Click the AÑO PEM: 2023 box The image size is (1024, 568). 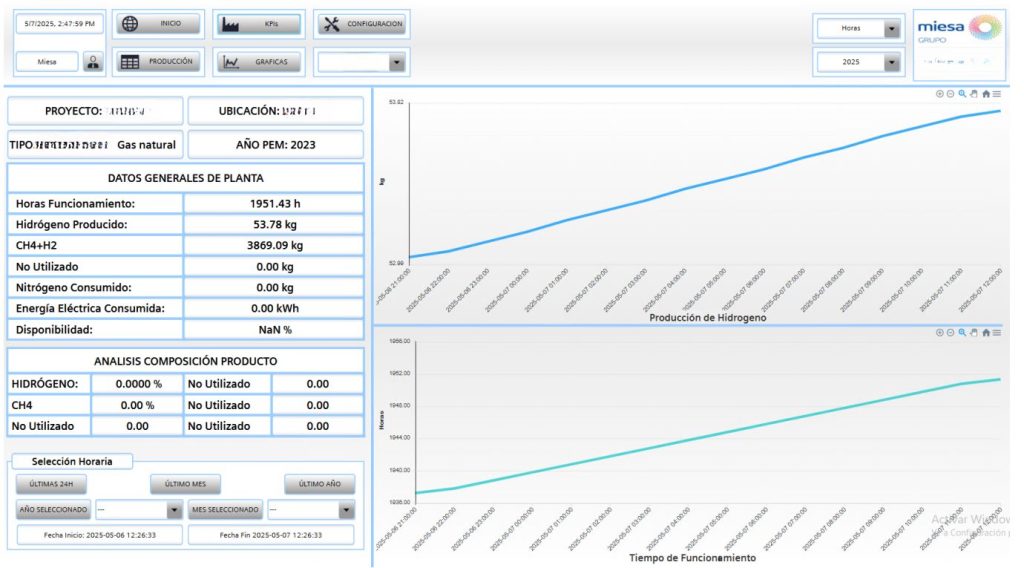point(276,145)
